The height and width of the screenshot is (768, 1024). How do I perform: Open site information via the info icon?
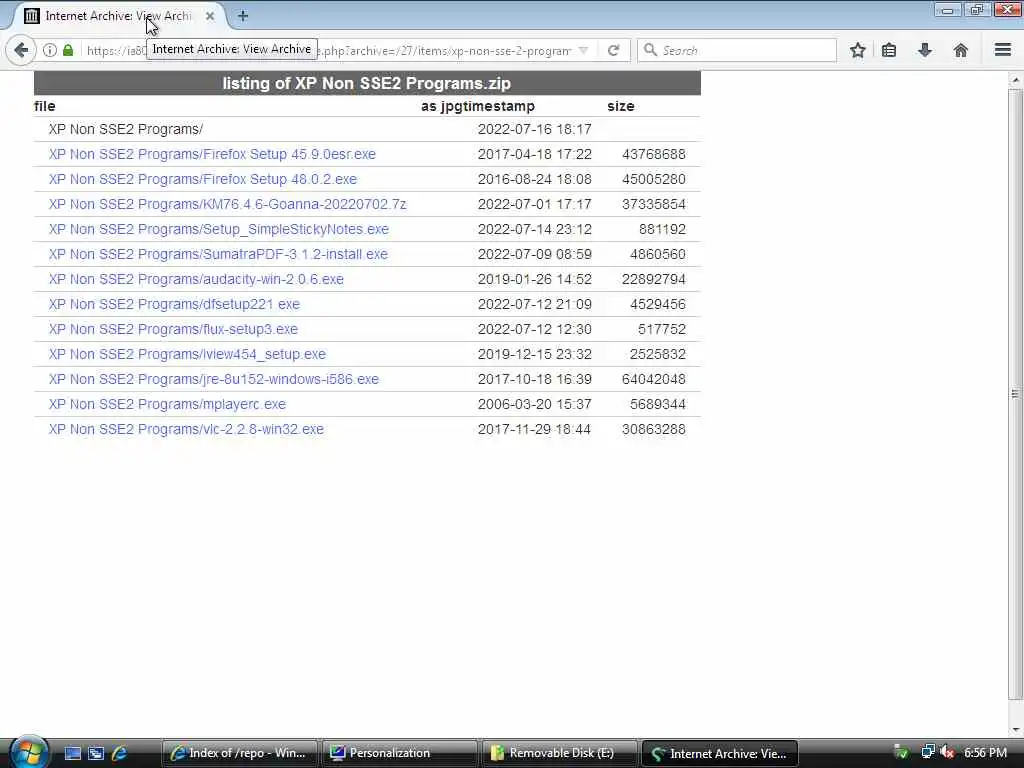pos(50,50)
